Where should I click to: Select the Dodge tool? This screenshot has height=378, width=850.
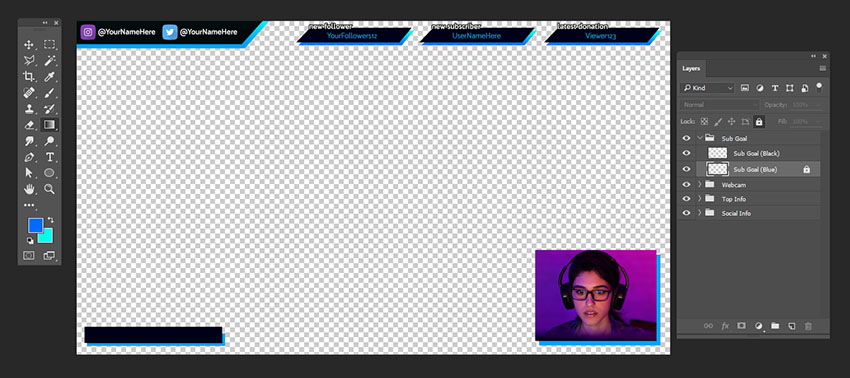[49, 141]
